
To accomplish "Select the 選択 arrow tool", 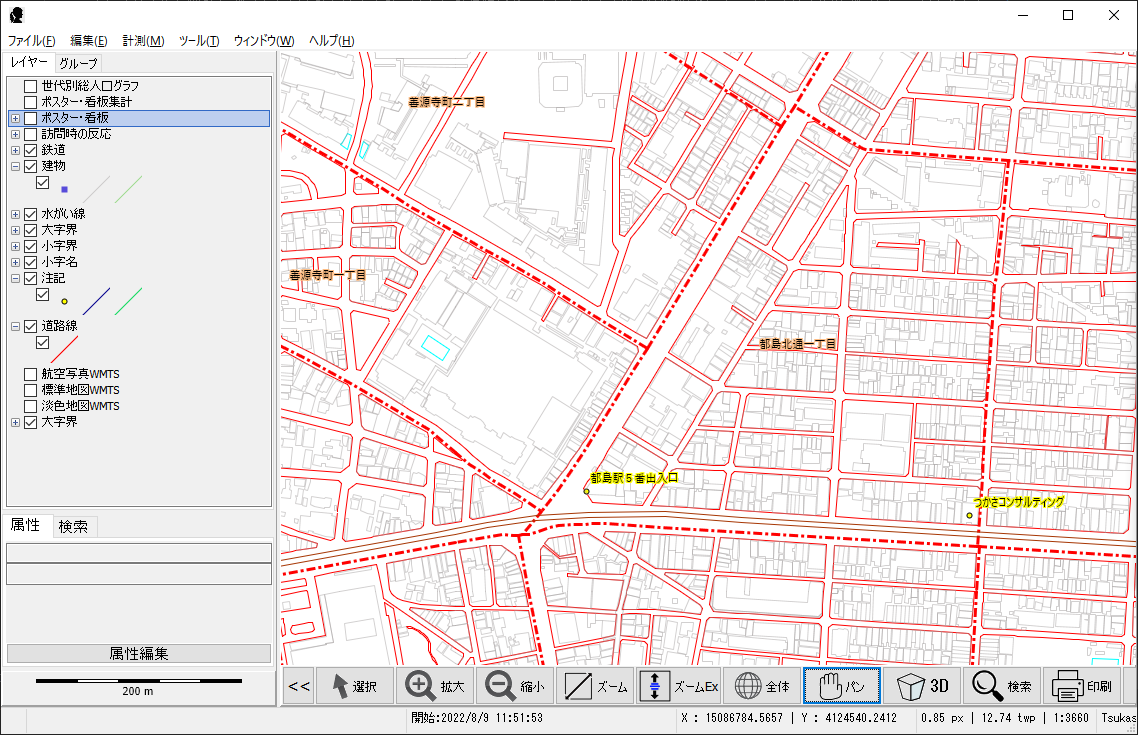I will click(x=354, y=686).
